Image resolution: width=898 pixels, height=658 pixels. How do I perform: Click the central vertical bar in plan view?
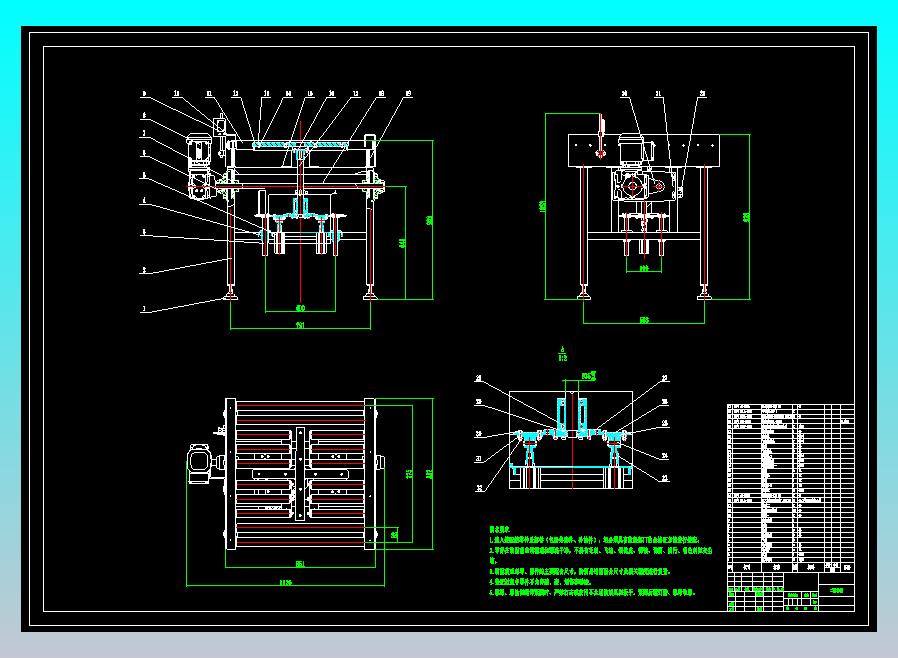(x=300, y=474)
